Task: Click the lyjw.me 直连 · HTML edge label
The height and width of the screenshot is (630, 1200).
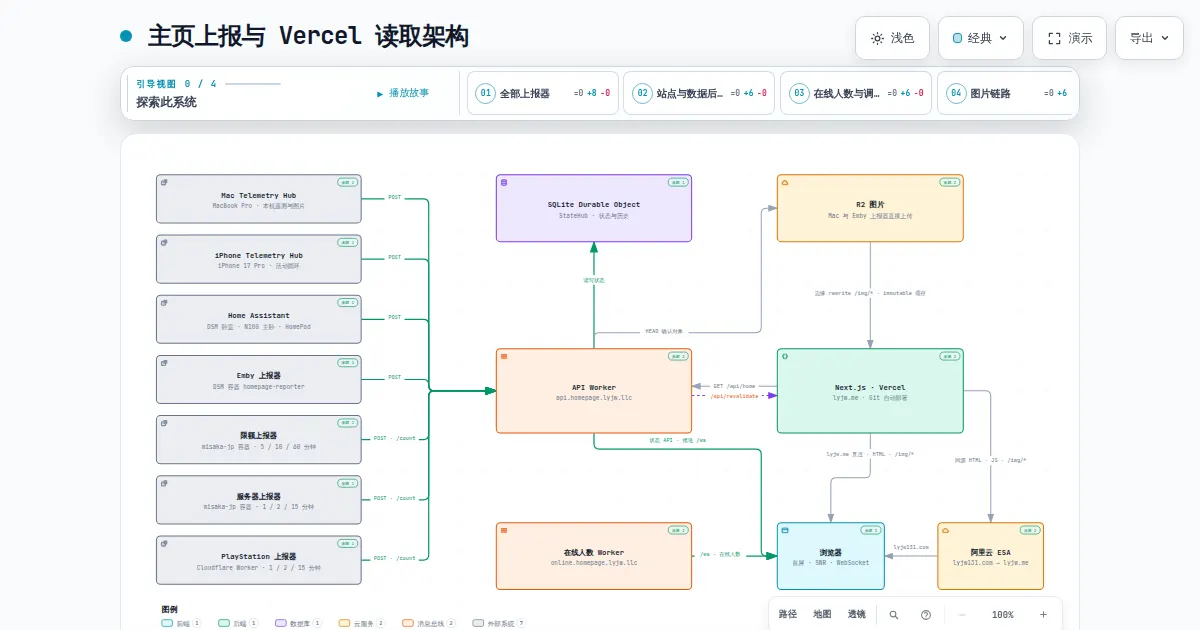Action: [x=870, y=454]
